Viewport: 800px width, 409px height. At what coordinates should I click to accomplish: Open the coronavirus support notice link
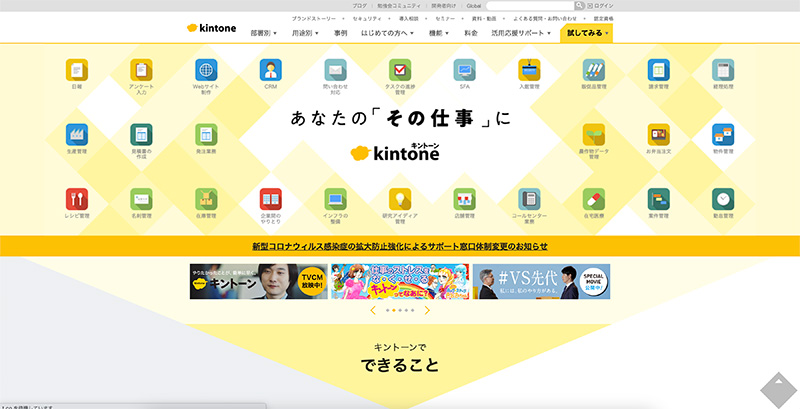399,246
